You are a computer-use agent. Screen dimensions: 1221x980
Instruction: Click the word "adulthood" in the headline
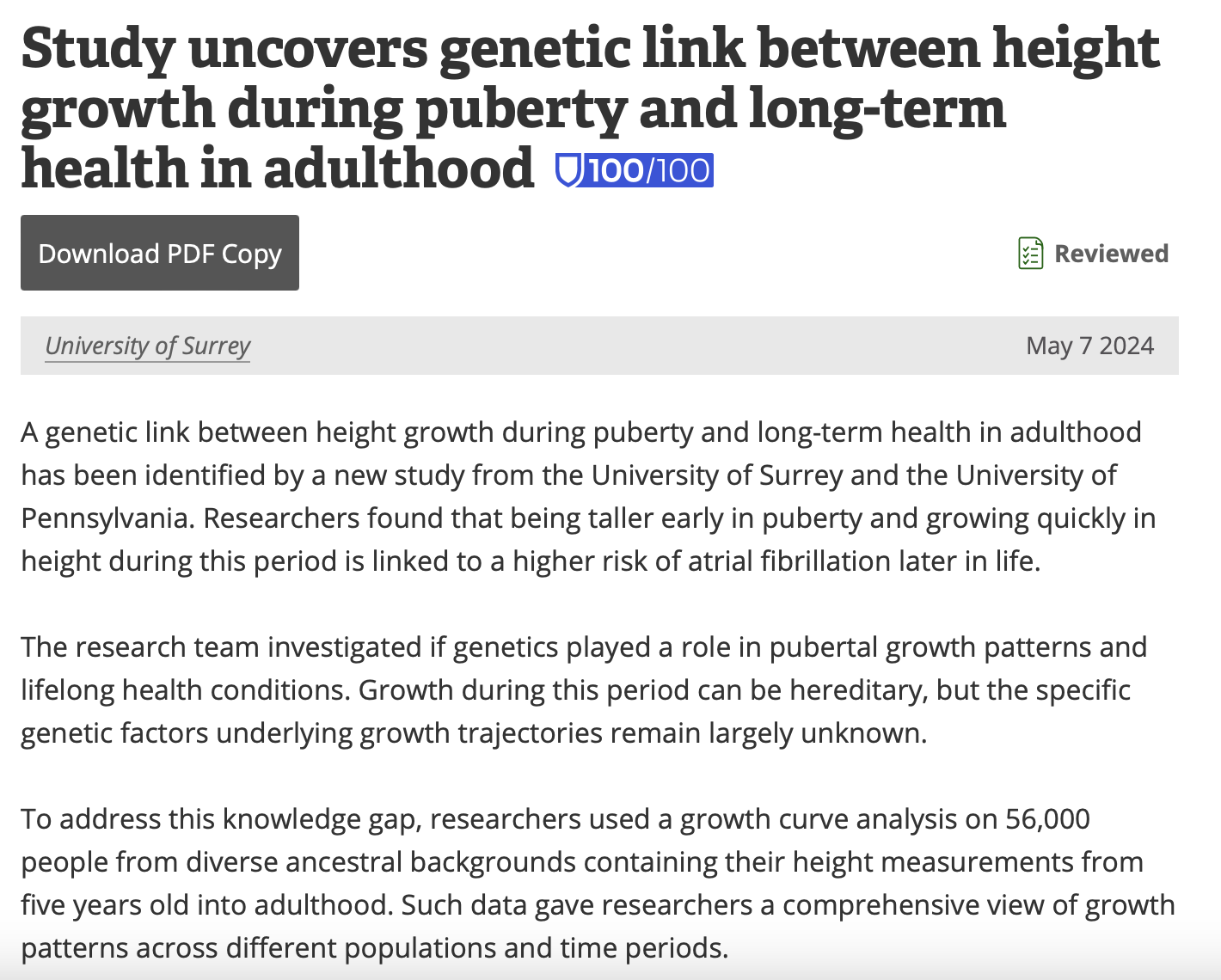(x=398, y=168)
